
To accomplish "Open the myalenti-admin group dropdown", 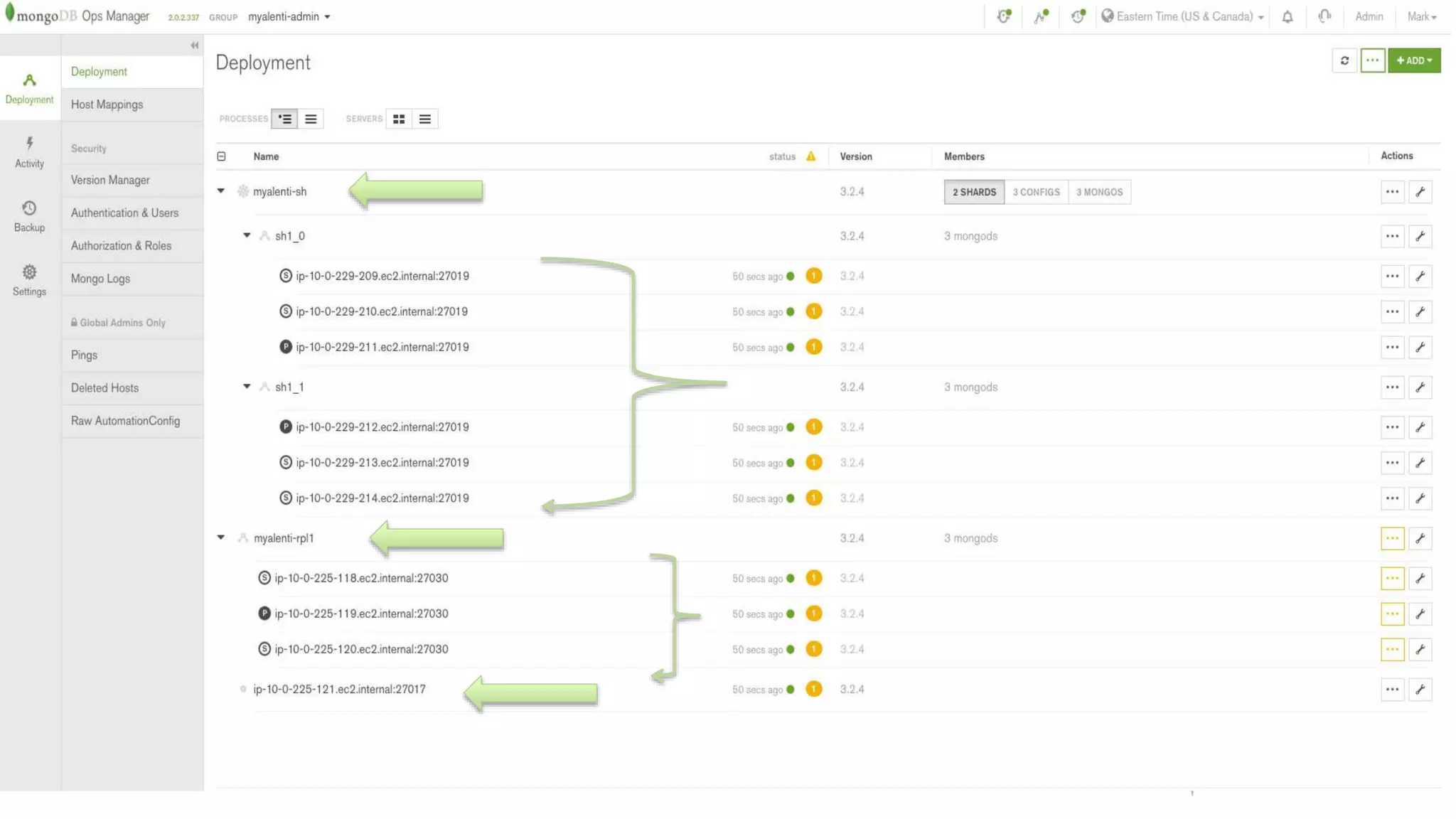I will tap(289, 16).
